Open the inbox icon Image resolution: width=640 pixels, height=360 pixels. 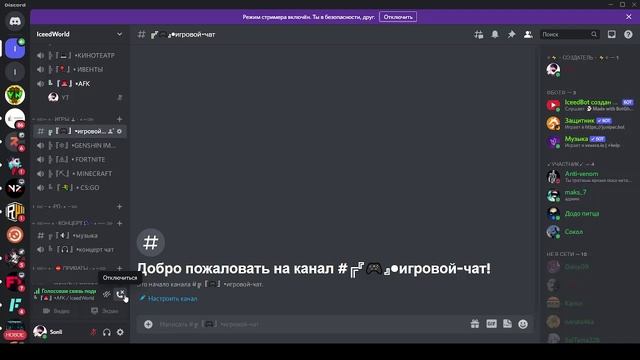[x=611, y=34]
